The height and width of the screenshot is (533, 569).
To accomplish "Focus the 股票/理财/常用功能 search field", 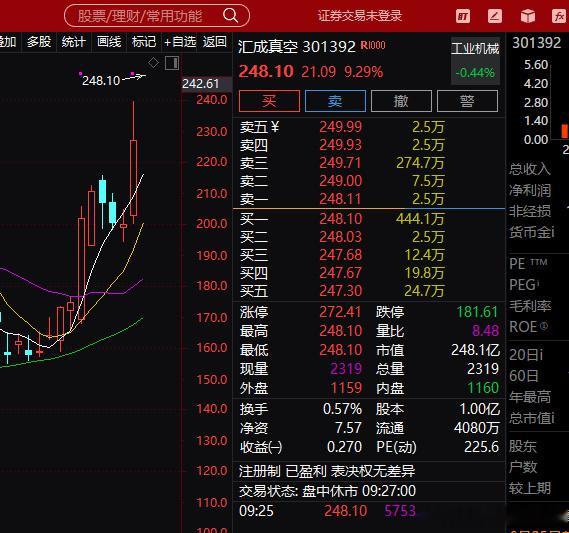I will [x=157, y=16].
